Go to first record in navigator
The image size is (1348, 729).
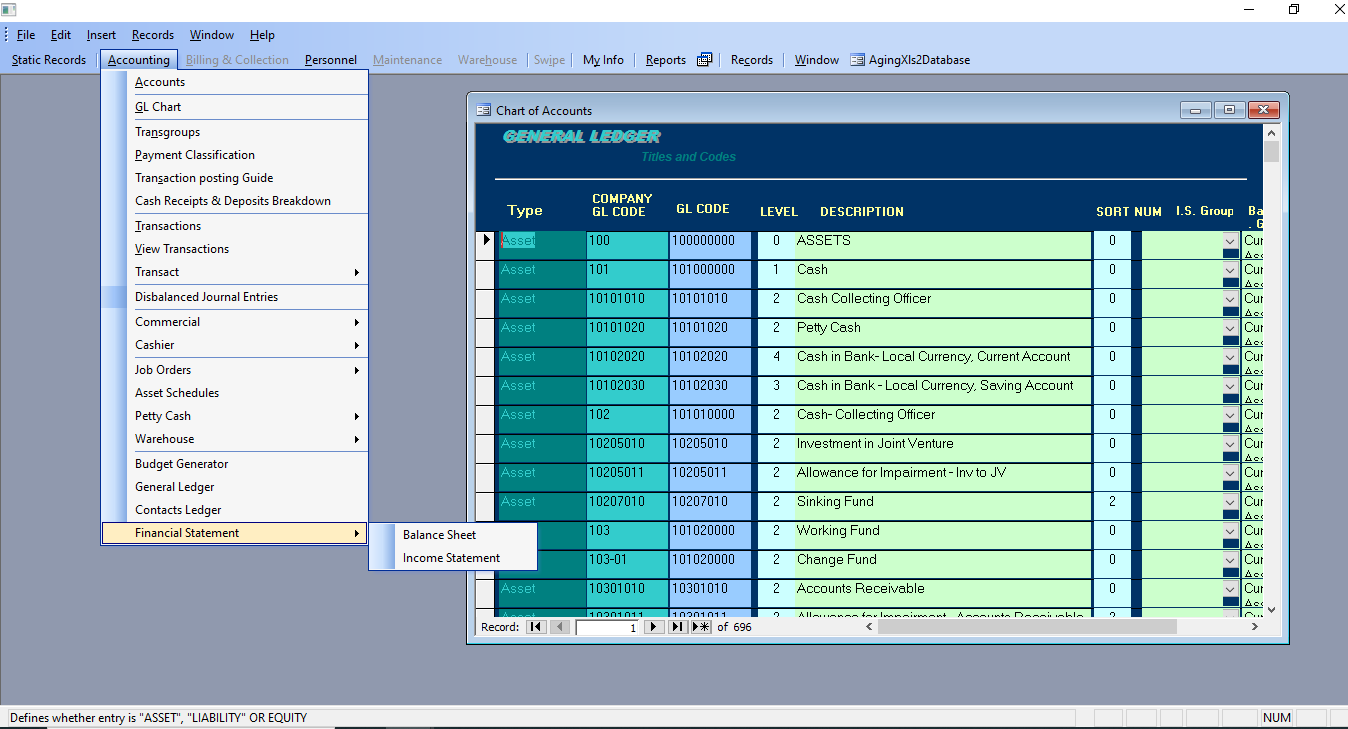536,627
